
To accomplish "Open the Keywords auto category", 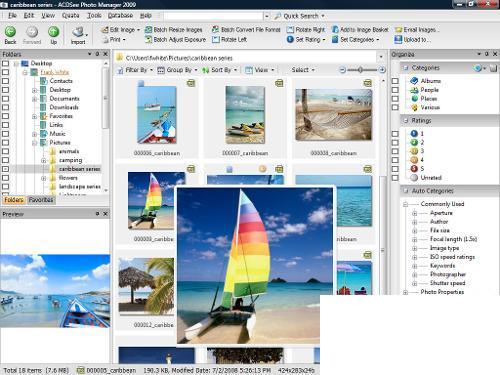I will pos(442,266).
